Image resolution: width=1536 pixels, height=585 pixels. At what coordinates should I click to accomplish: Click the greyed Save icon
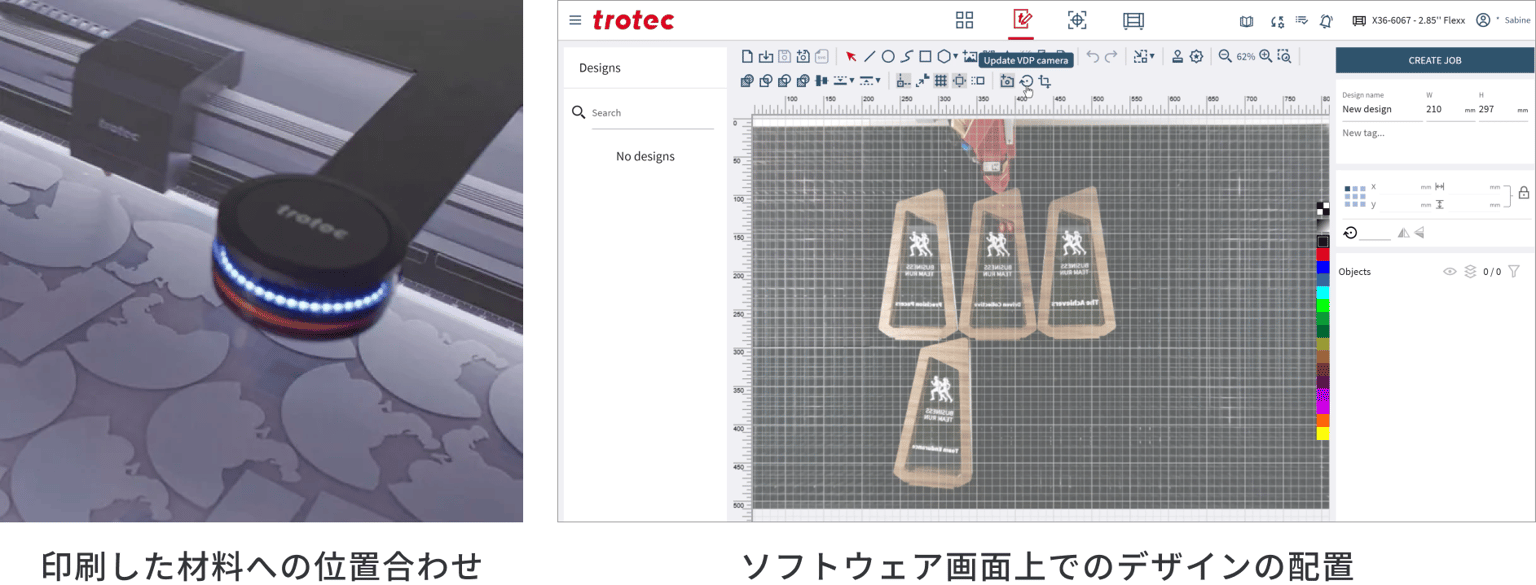784,56
